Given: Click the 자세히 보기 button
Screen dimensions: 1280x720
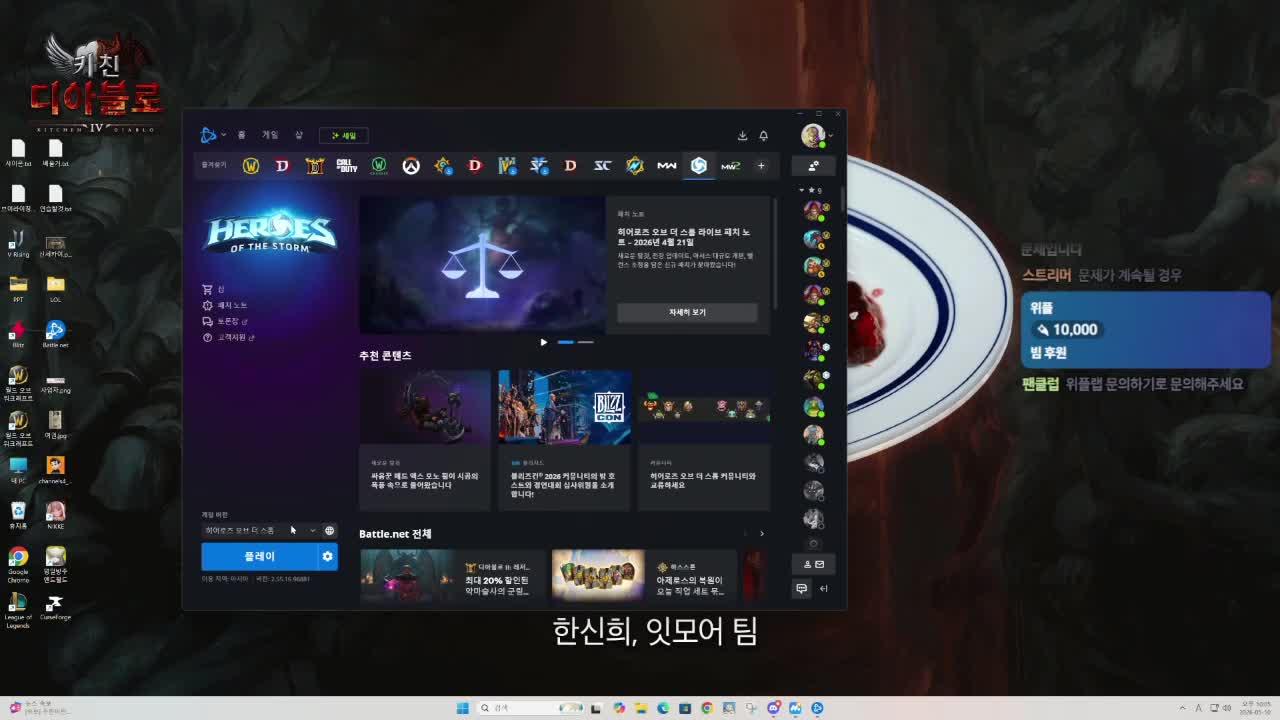Looking at the screenshot, I should (x=687, y=312).
